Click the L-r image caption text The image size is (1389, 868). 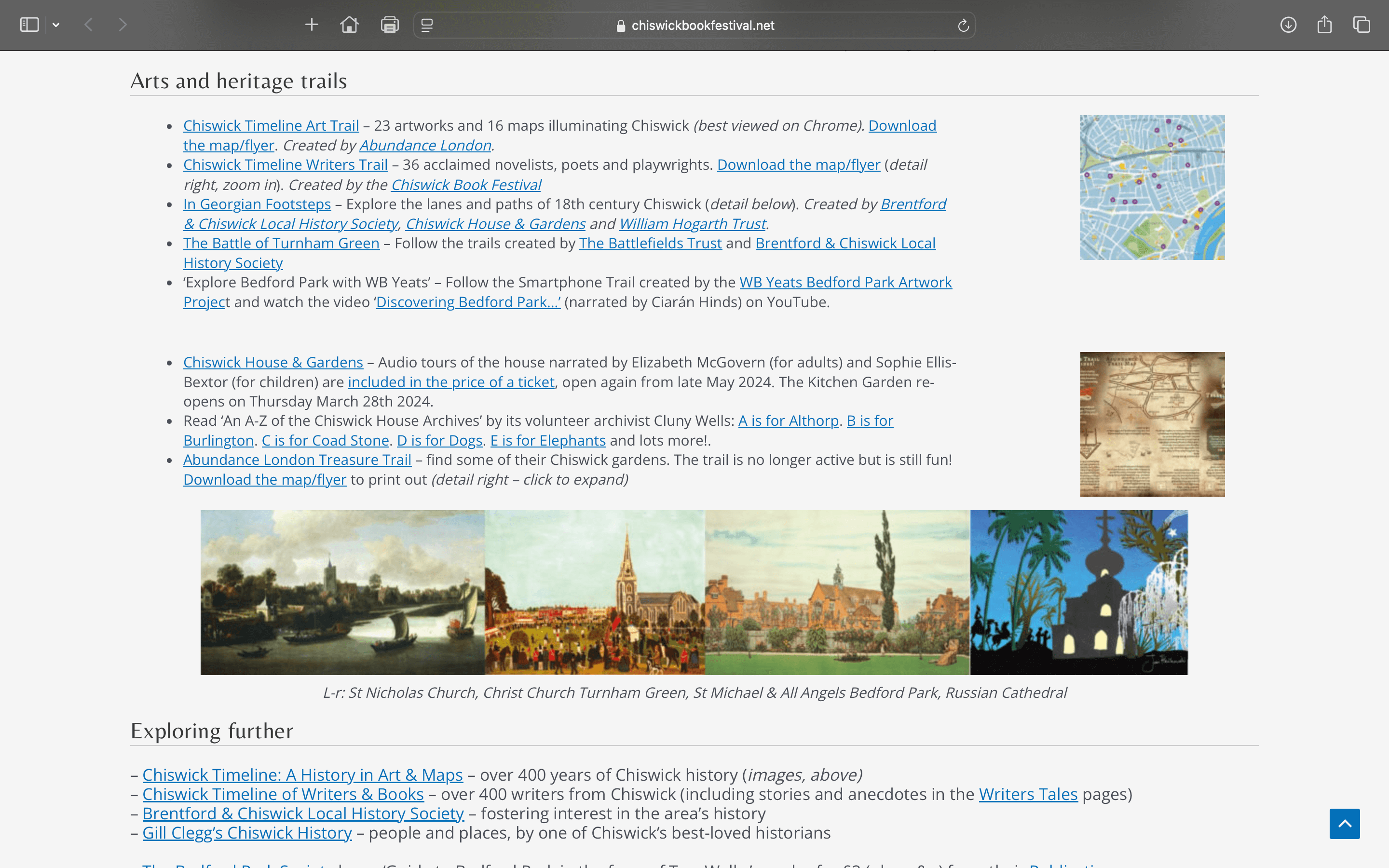point(694,693)
